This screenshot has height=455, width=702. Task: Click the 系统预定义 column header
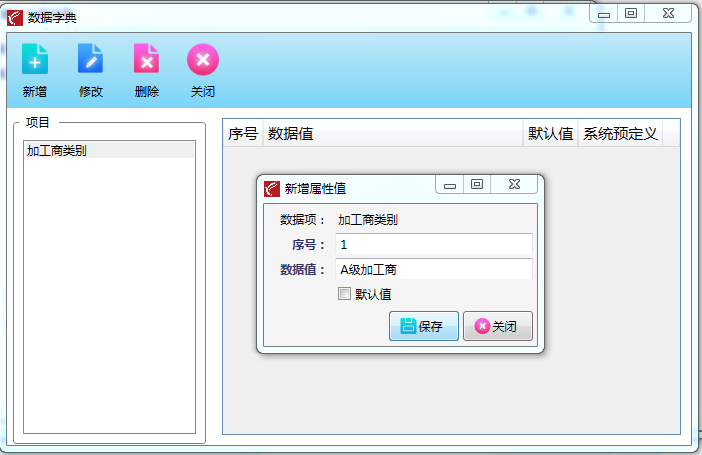coord(621,133)
